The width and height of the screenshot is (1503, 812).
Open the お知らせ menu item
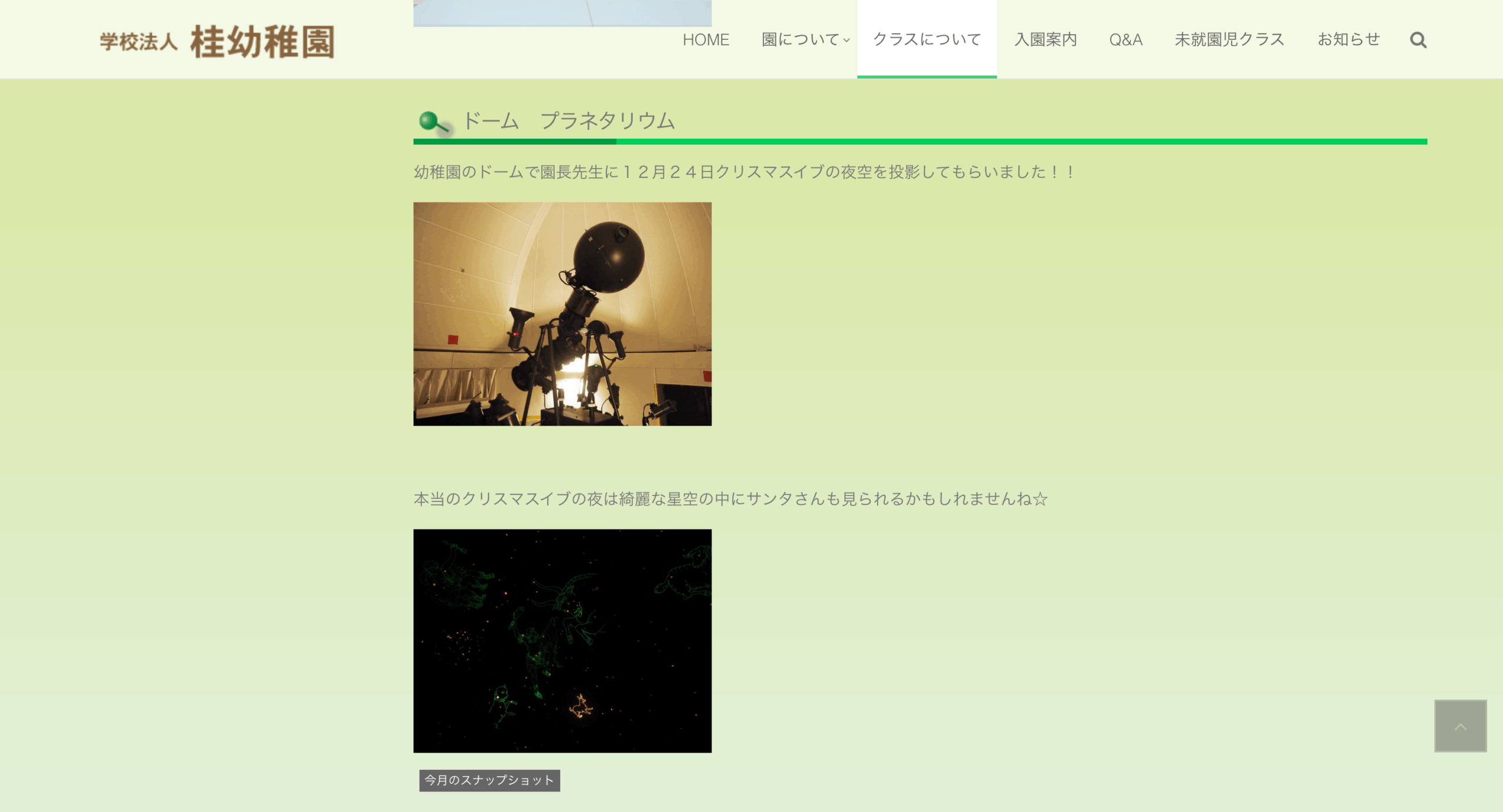(x=1349, y=40)
